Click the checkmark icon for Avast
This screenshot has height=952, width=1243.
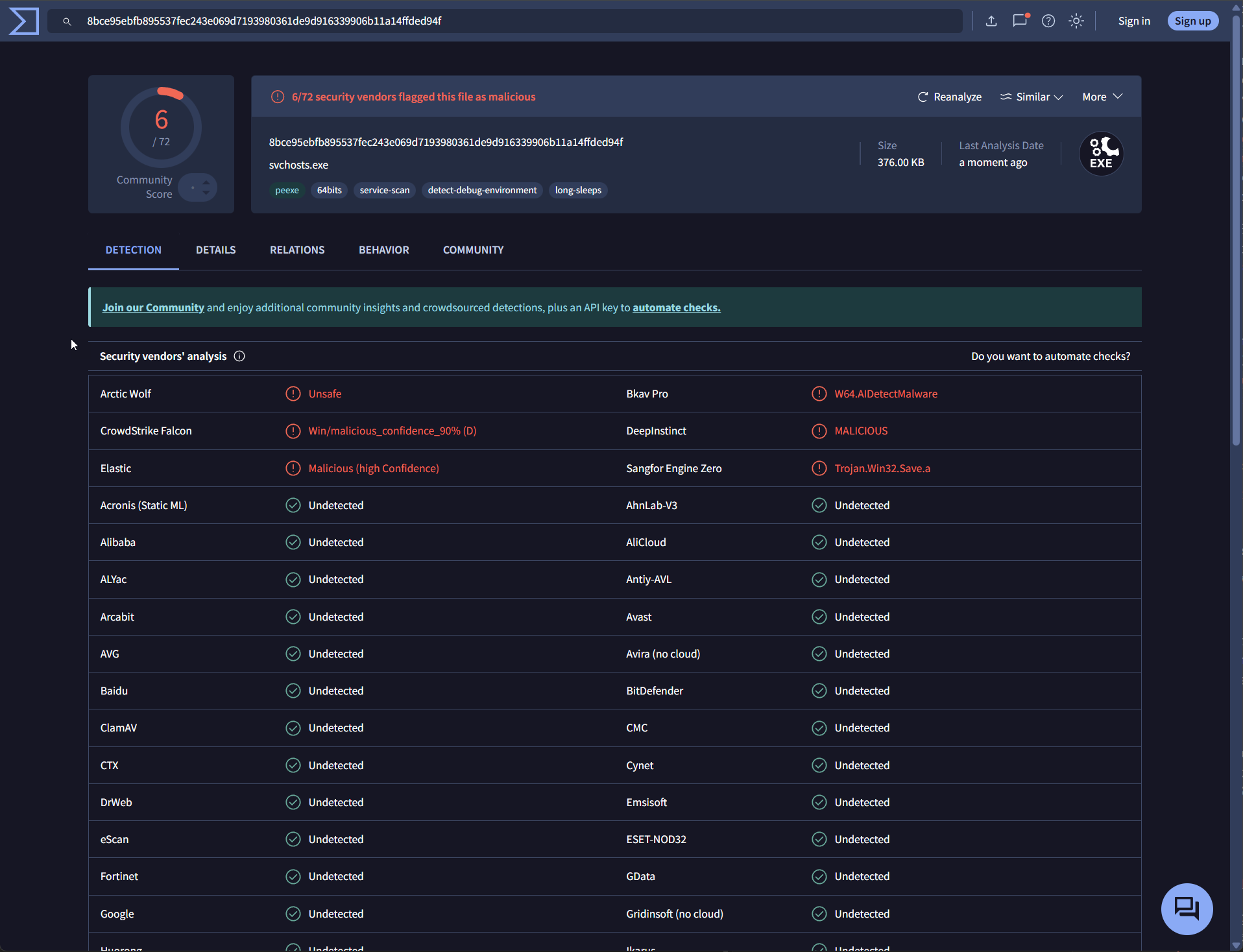(x=819, y=617)
